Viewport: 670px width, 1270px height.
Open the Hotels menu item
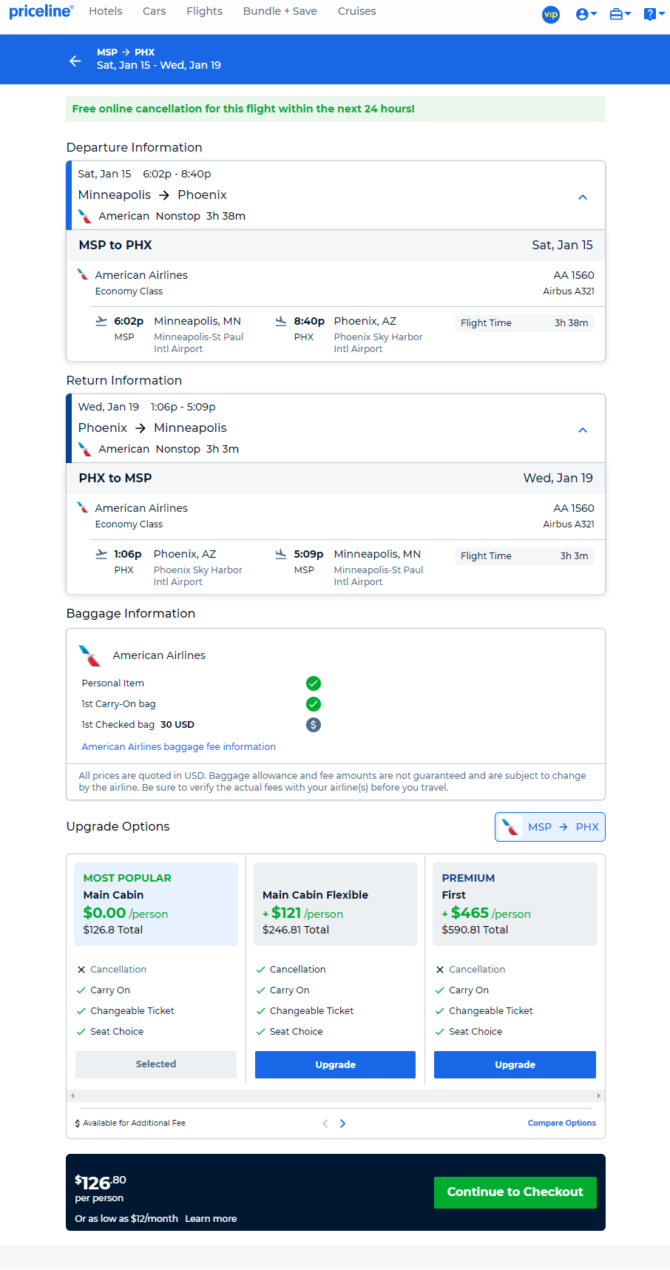[105, 12]
